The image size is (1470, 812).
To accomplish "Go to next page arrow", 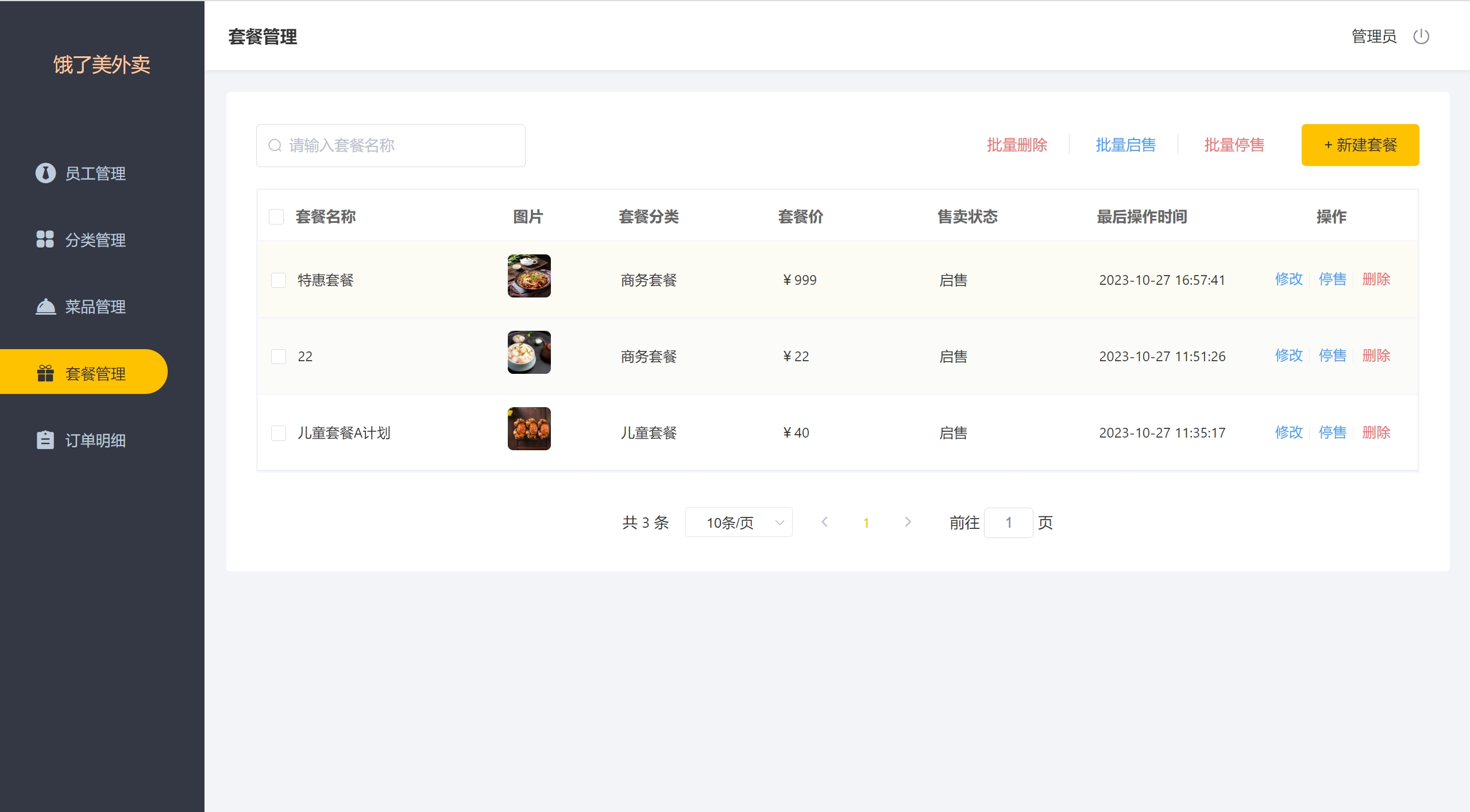I will pos(908,522).
